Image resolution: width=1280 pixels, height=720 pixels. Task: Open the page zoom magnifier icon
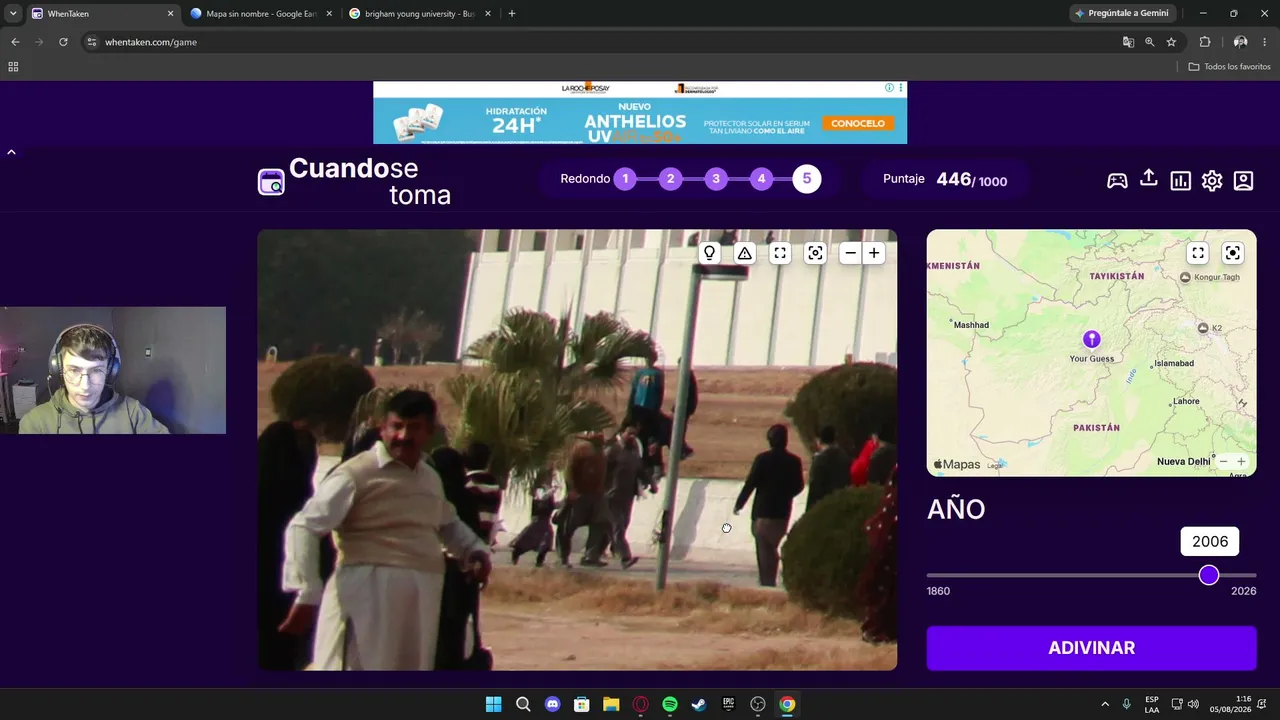[x=1150, y=42]
